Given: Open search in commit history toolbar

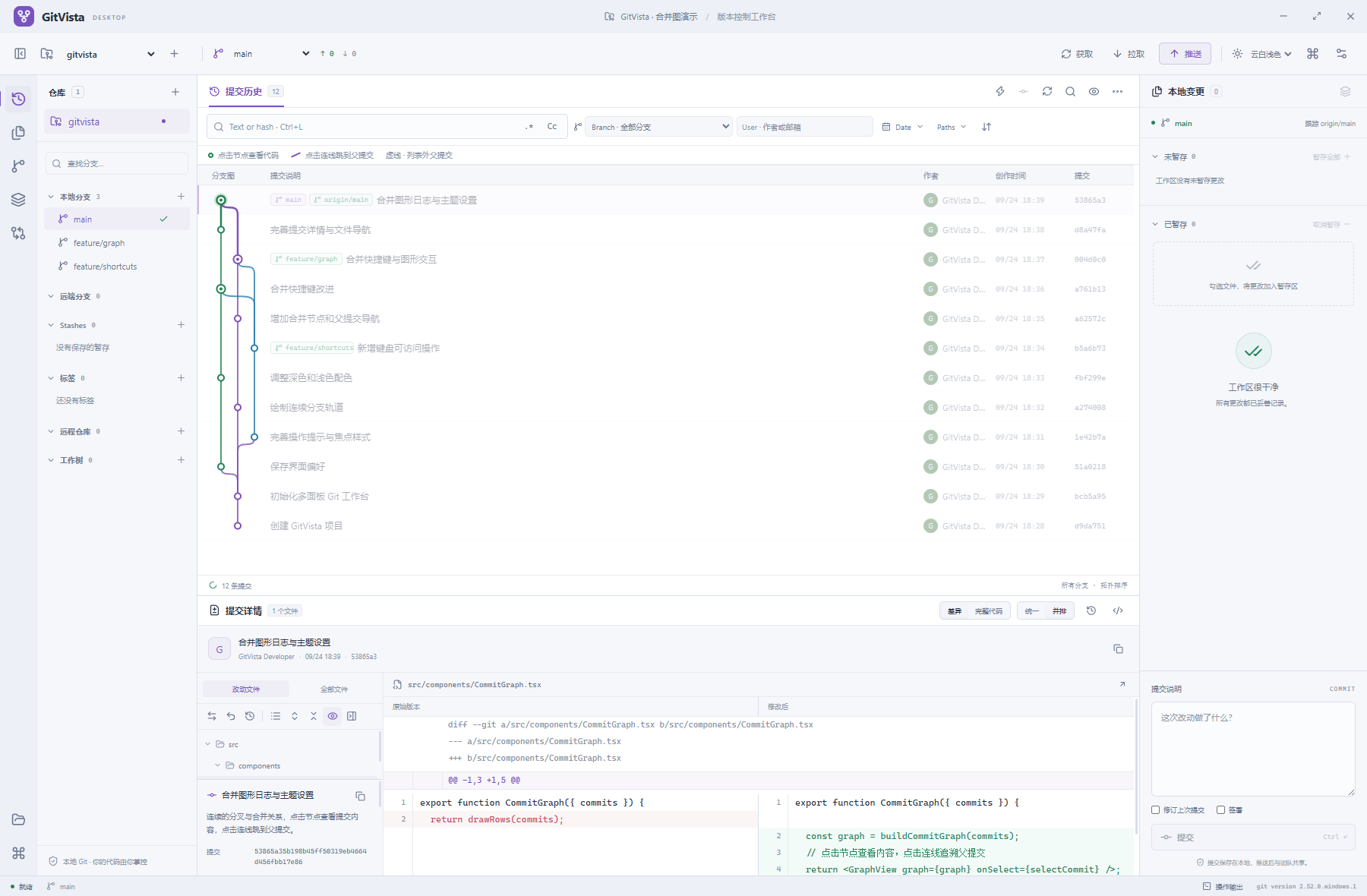Looking at the screenshot, I should (1070, 91).
